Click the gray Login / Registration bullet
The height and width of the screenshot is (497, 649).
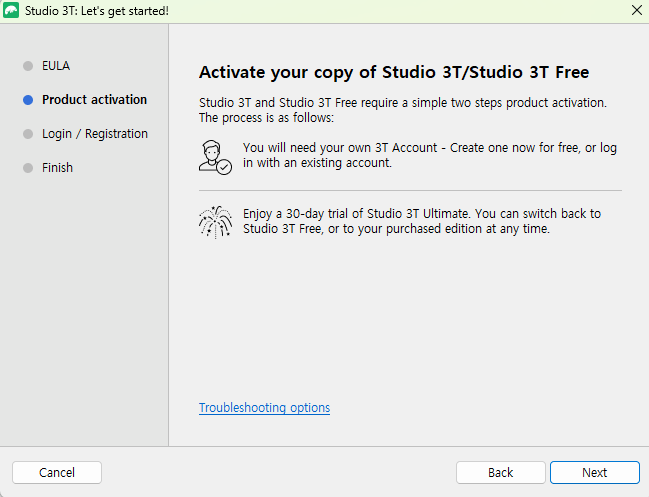point(28,134)
